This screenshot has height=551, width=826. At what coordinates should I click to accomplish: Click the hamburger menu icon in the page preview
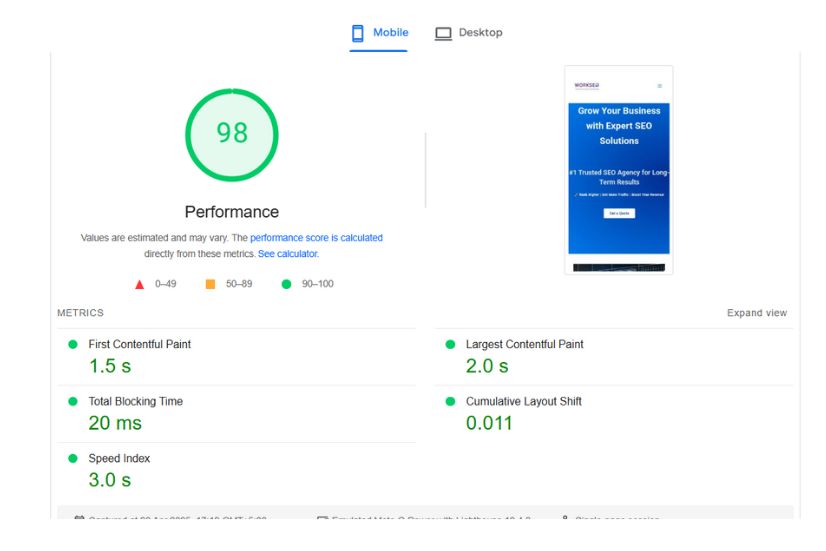tap(659, 86)
